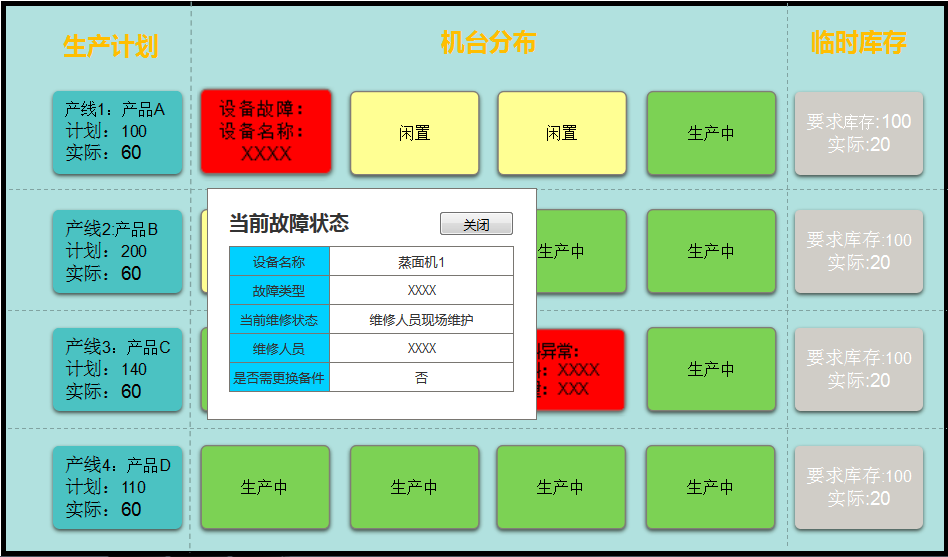Click the 生产中 card in 产线1 row
Image resolution: width=948 pixels, height=557 pixels.
click(711, 133)
